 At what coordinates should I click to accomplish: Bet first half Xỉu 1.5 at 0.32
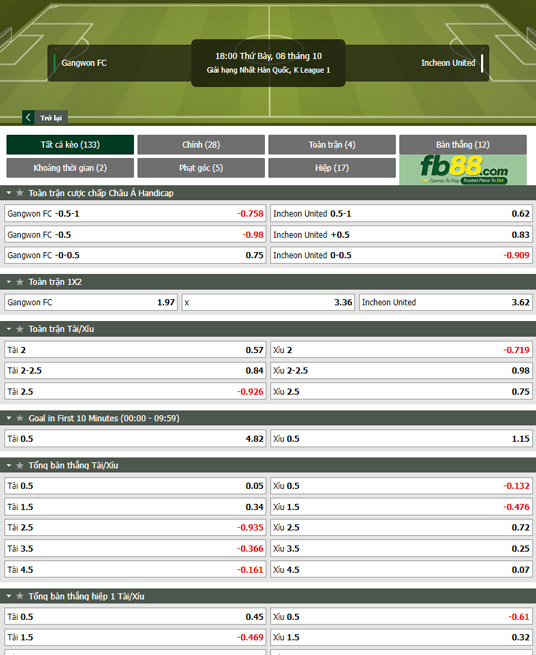401,637
